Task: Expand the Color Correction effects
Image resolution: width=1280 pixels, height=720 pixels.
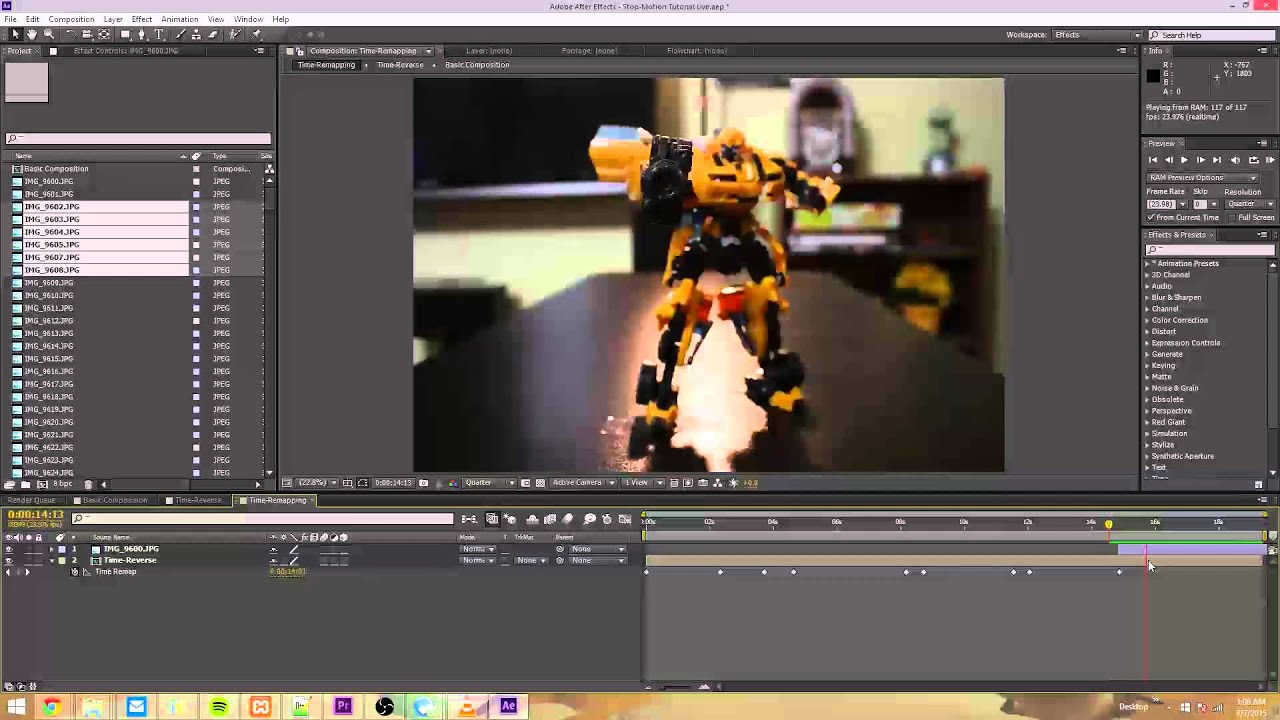Action: (x=1148, y=320)
